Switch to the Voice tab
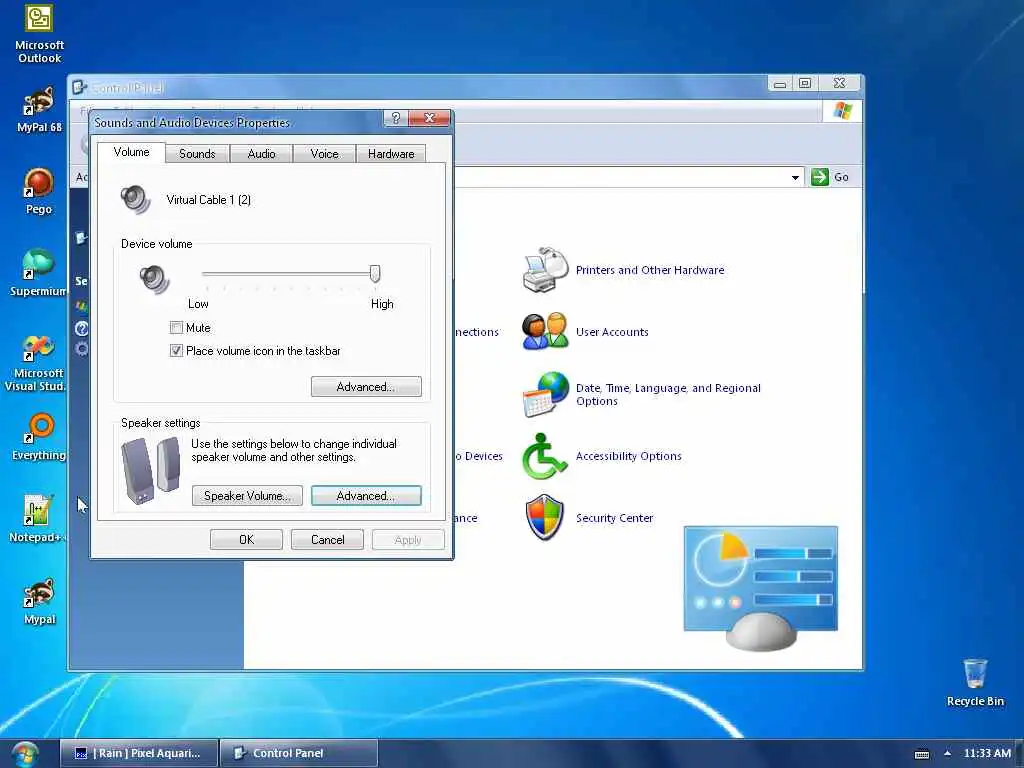 324,153
